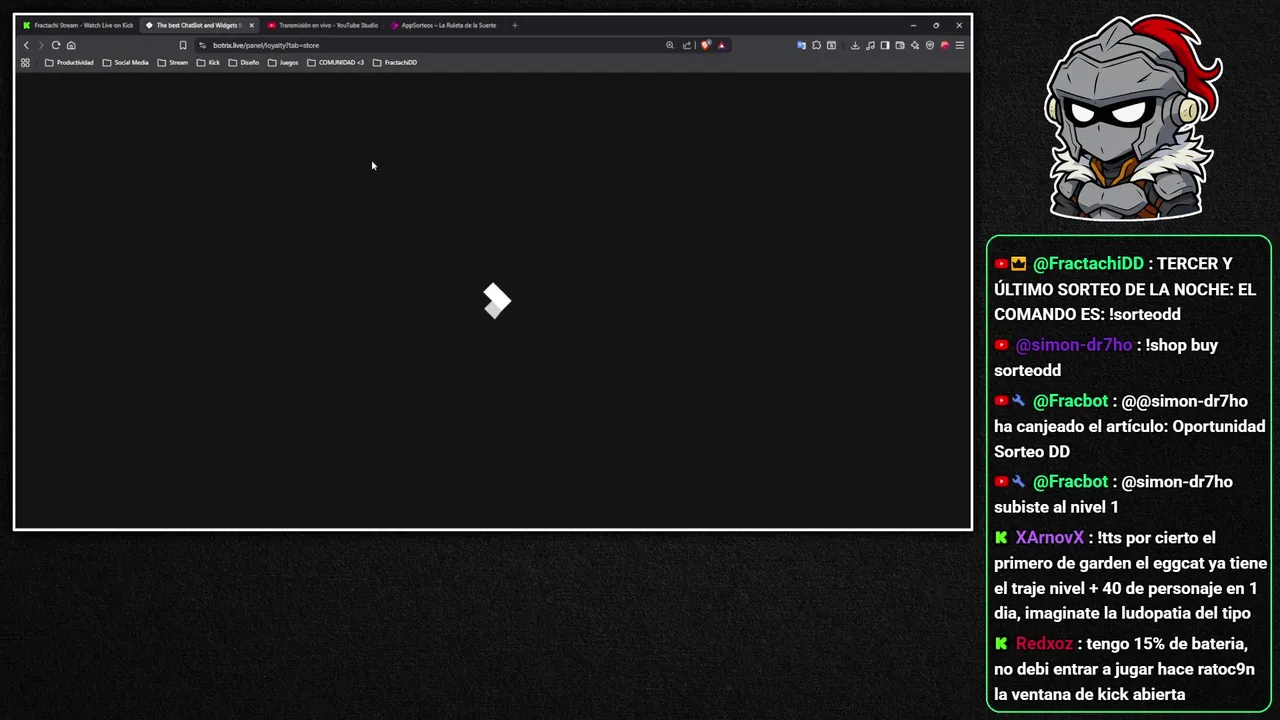1280x720 pixels.
Task: Open the Juegos bookmarks folder
Action: (283, 62)
